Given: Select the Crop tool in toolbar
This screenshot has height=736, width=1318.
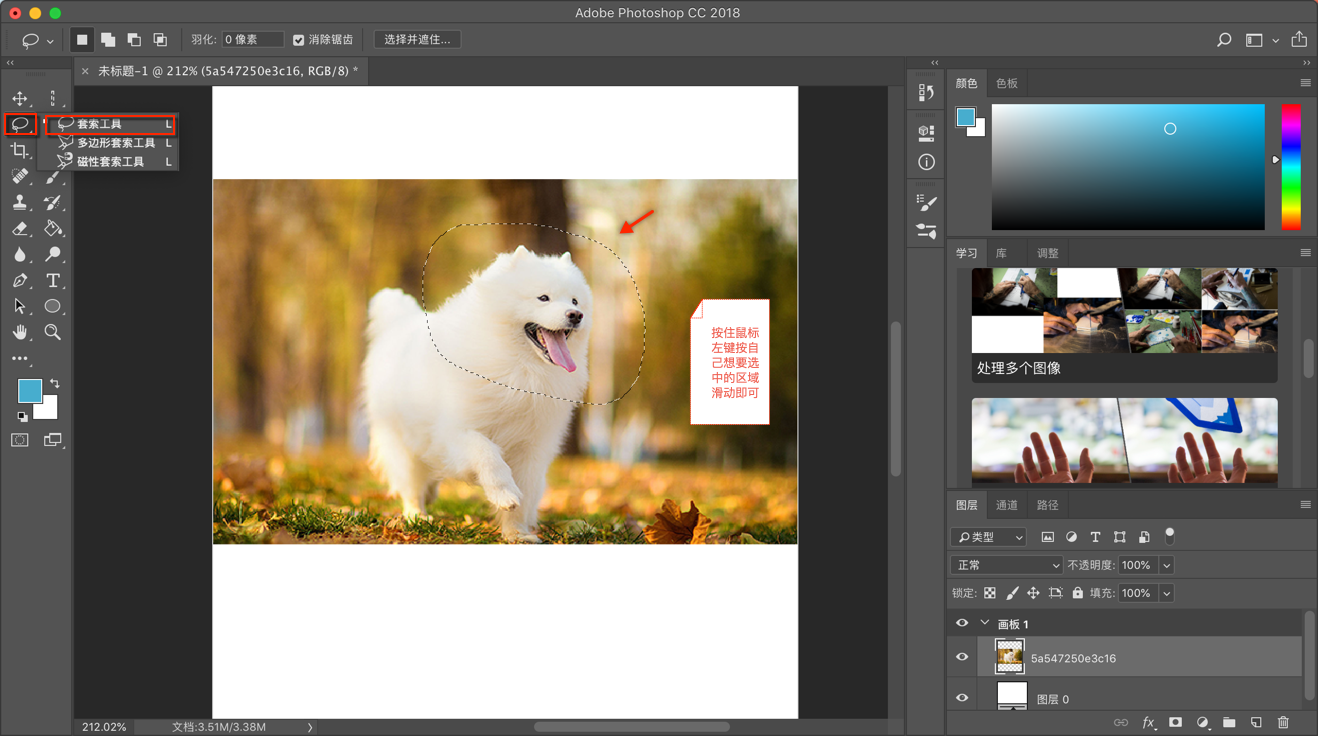Looking at the screenshot, I should pyautogui.click(x=20, y=150).
